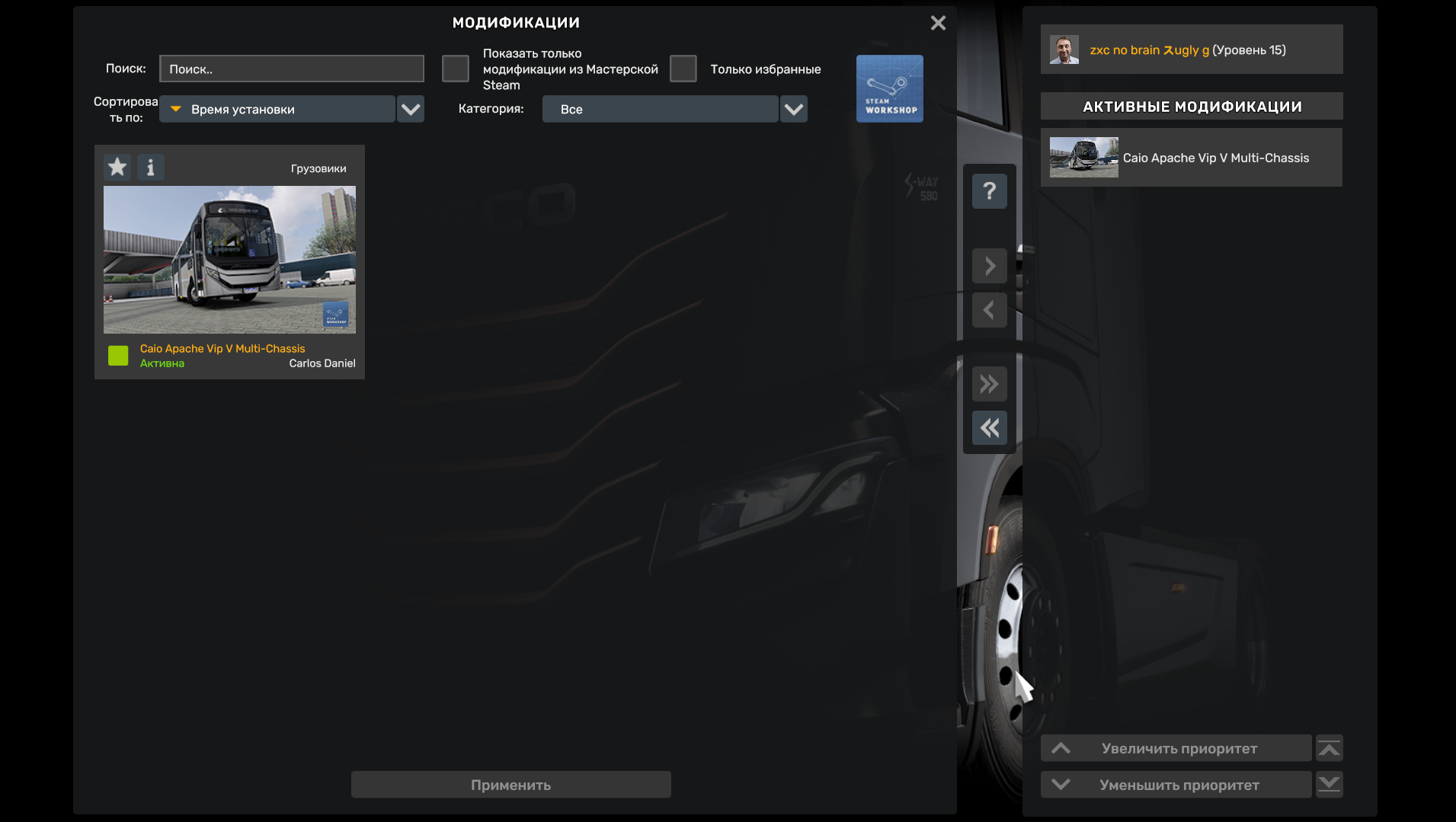Open mod info via the i icon
This screenshot has width=1456, height=822.
pos(150,167)
